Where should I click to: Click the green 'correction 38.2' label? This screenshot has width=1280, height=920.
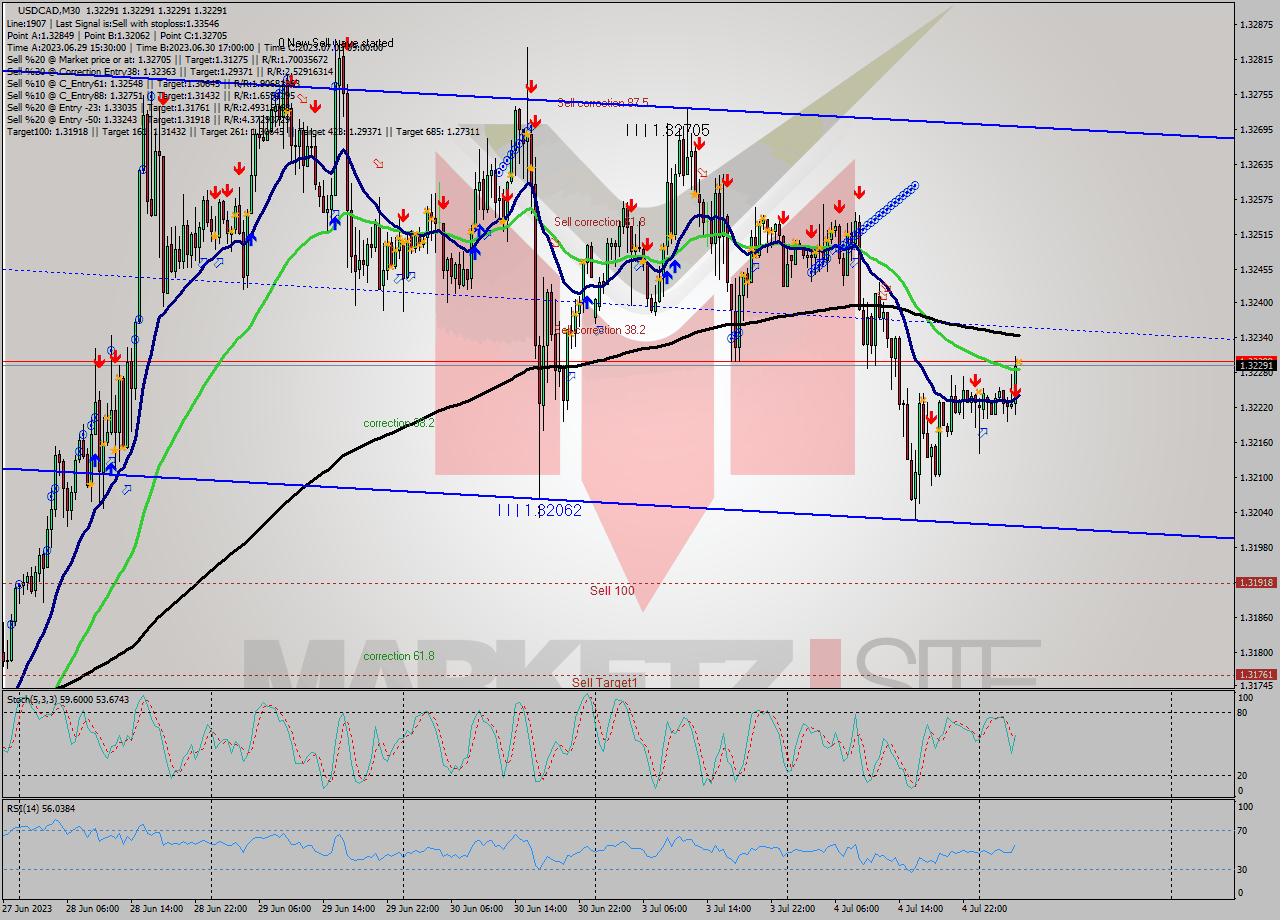[399, 423]
